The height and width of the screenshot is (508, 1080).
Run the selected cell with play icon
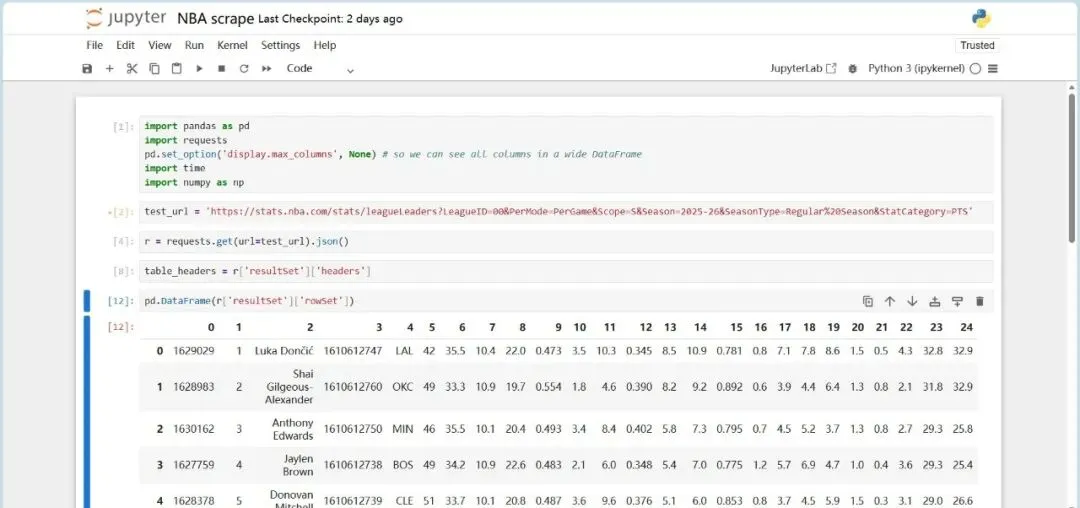pos(199,68)
